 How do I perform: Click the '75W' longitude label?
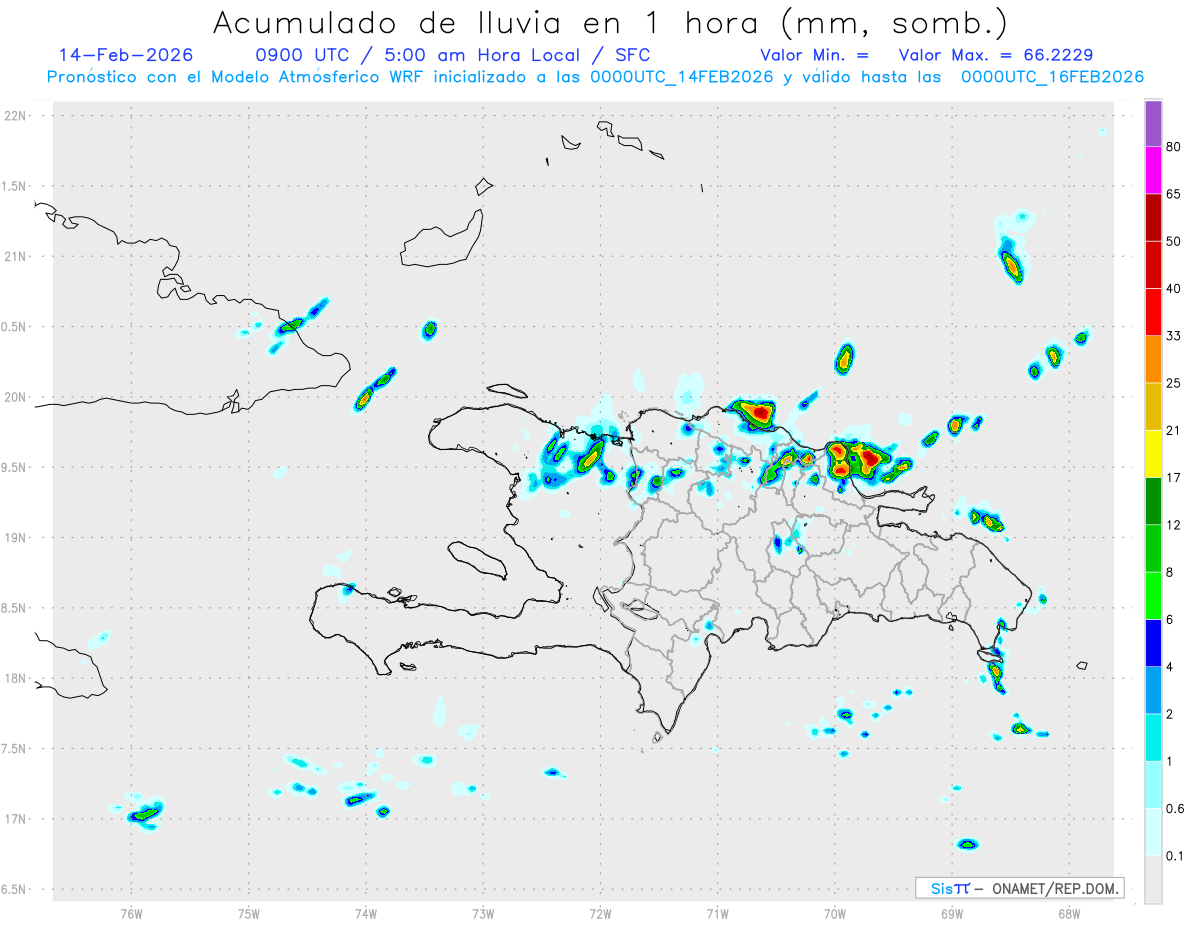coord(249,914)
